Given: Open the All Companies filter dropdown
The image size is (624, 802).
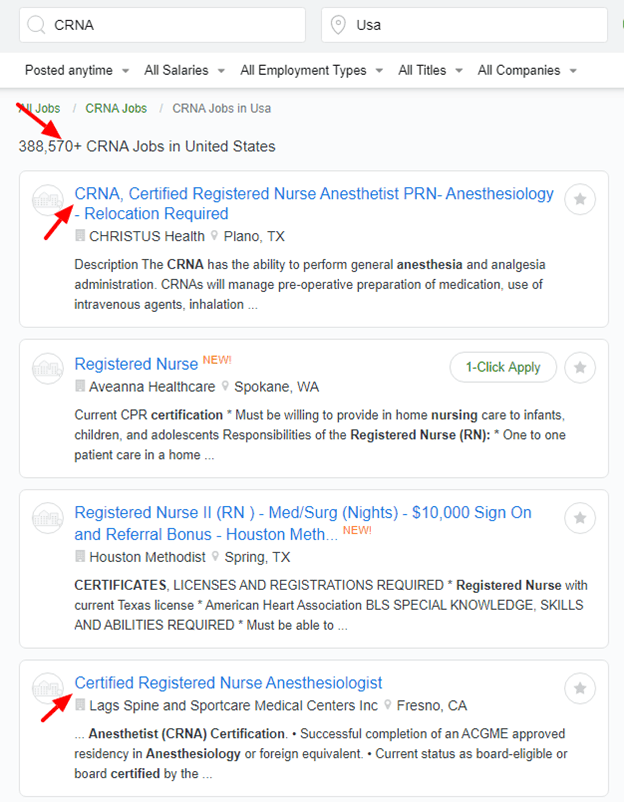Looking at the screenshot, I should click(x=526, y=70).
